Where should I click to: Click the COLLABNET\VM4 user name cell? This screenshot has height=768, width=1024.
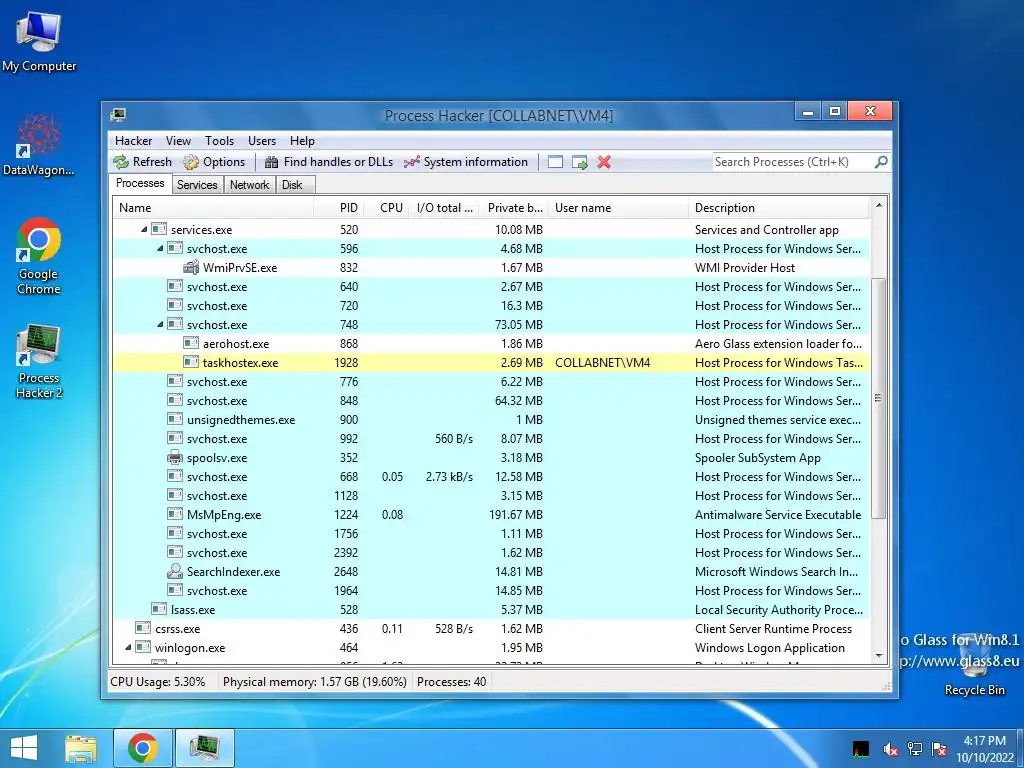coord(603,362)
